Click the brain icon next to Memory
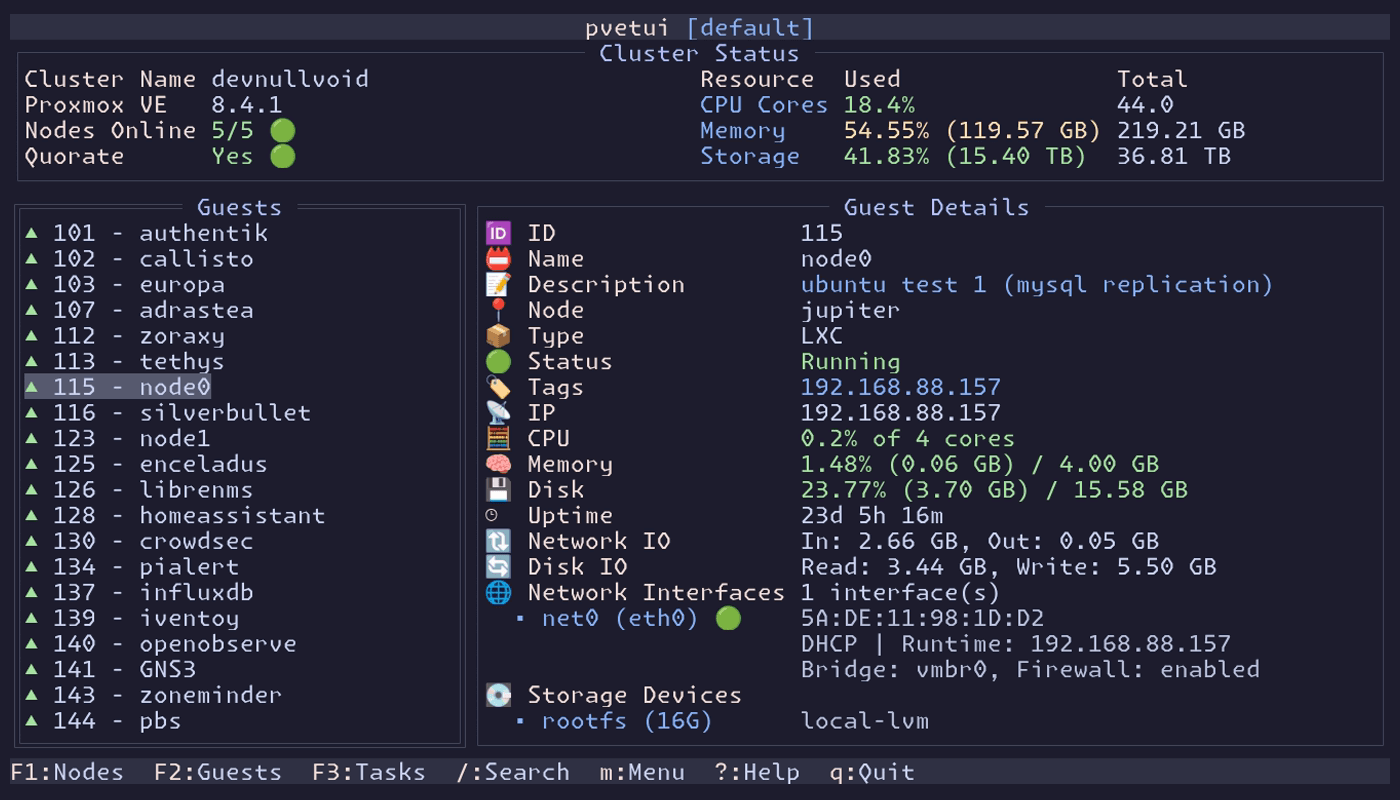 (498, 464)
